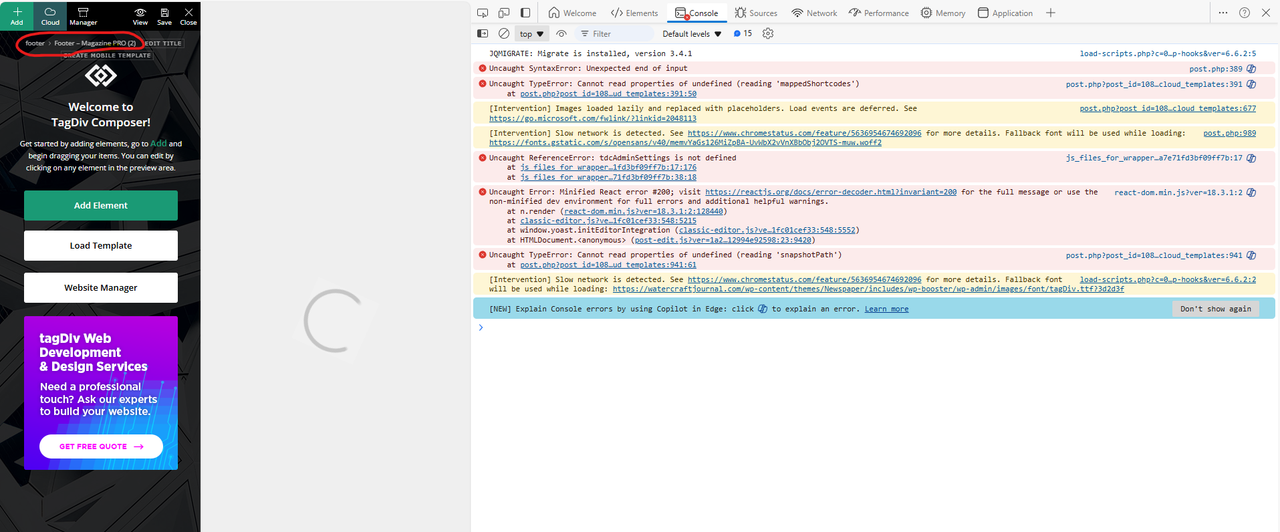Open the templates:941:61 stack trace link
Viewport: 1280px width, 532px height.
[x=608, y=265]
